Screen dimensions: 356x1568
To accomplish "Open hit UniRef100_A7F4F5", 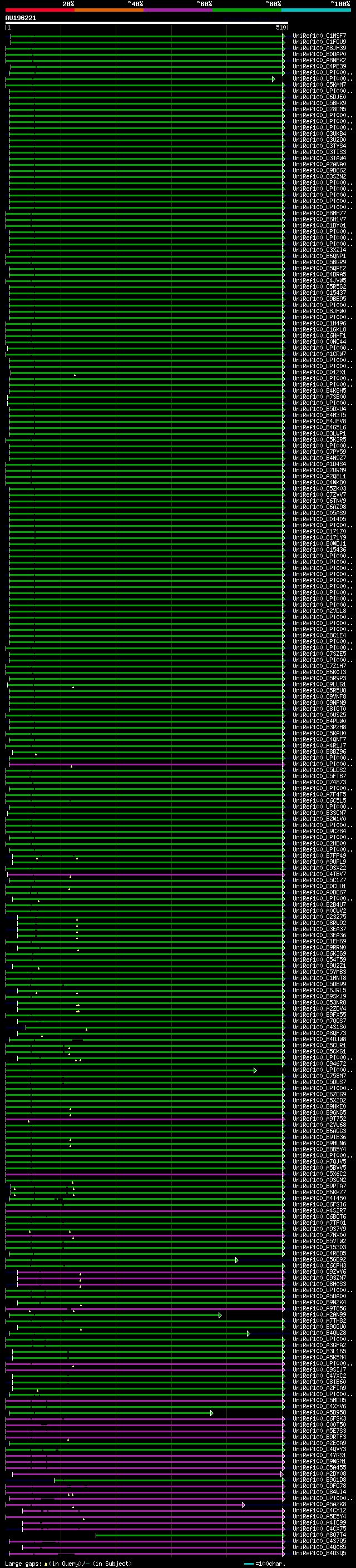I will (319, 794).
